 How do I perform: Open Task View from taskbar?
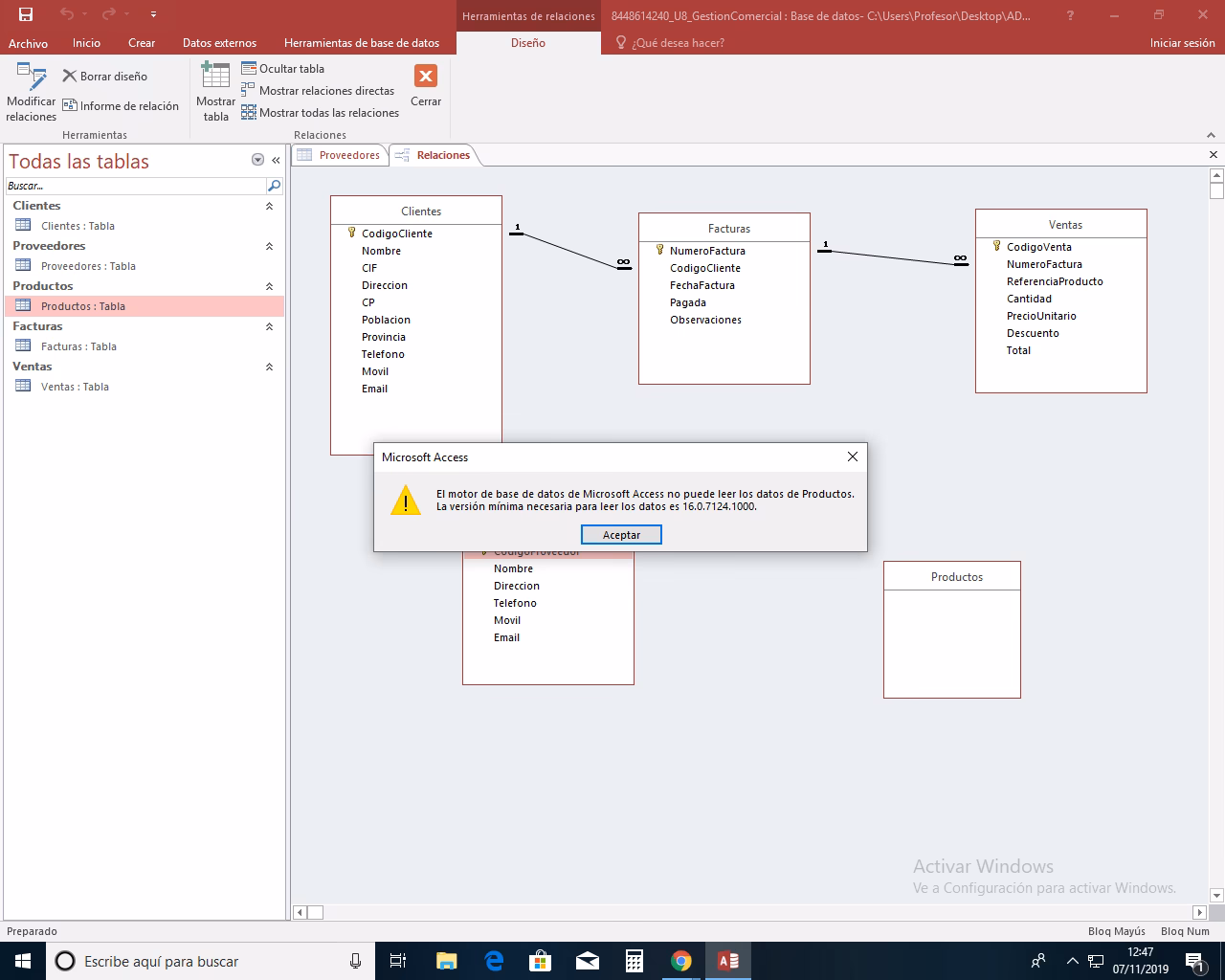pos(398,961)
